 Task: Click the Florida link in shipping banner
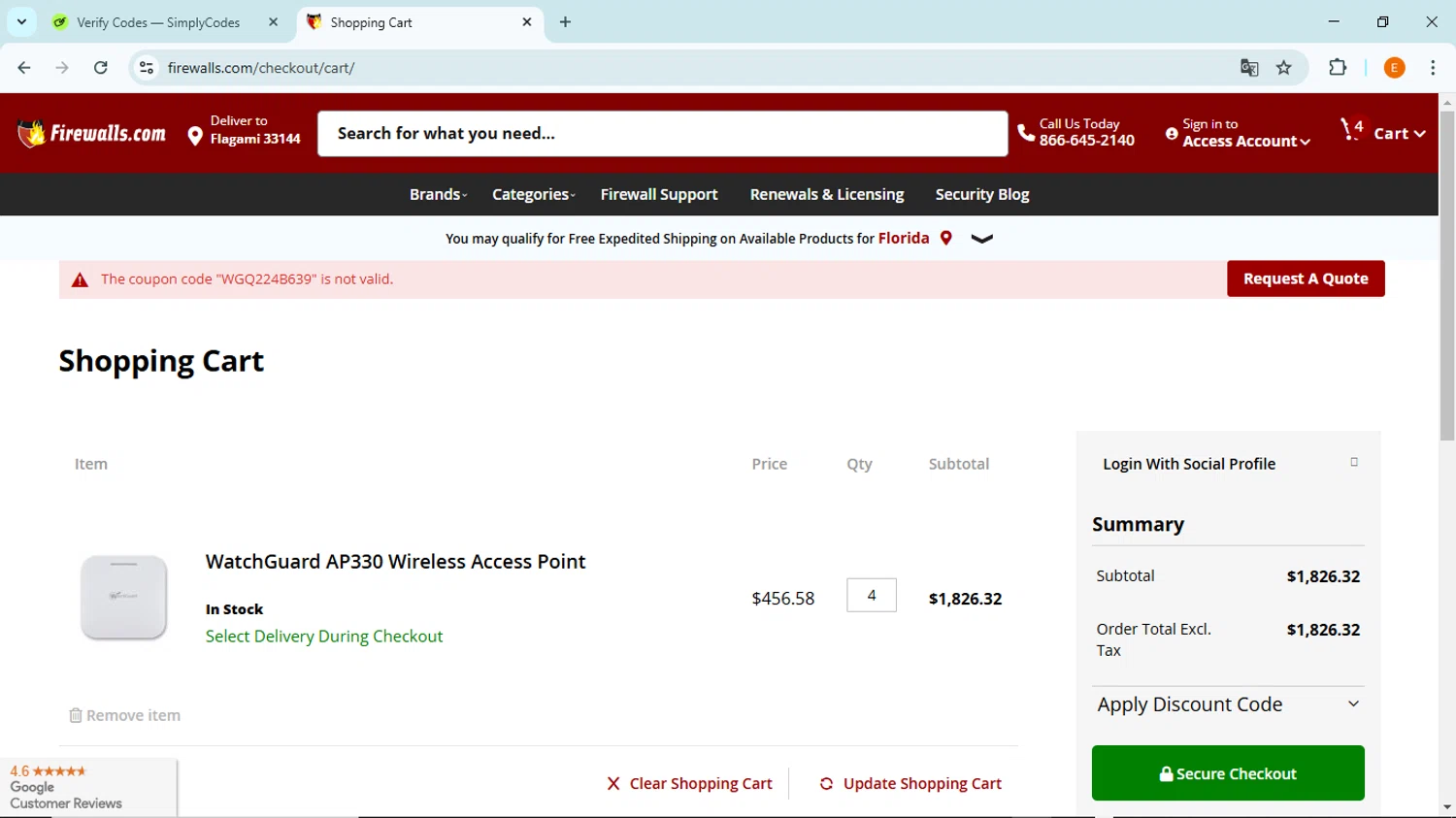tap(904, 238)
